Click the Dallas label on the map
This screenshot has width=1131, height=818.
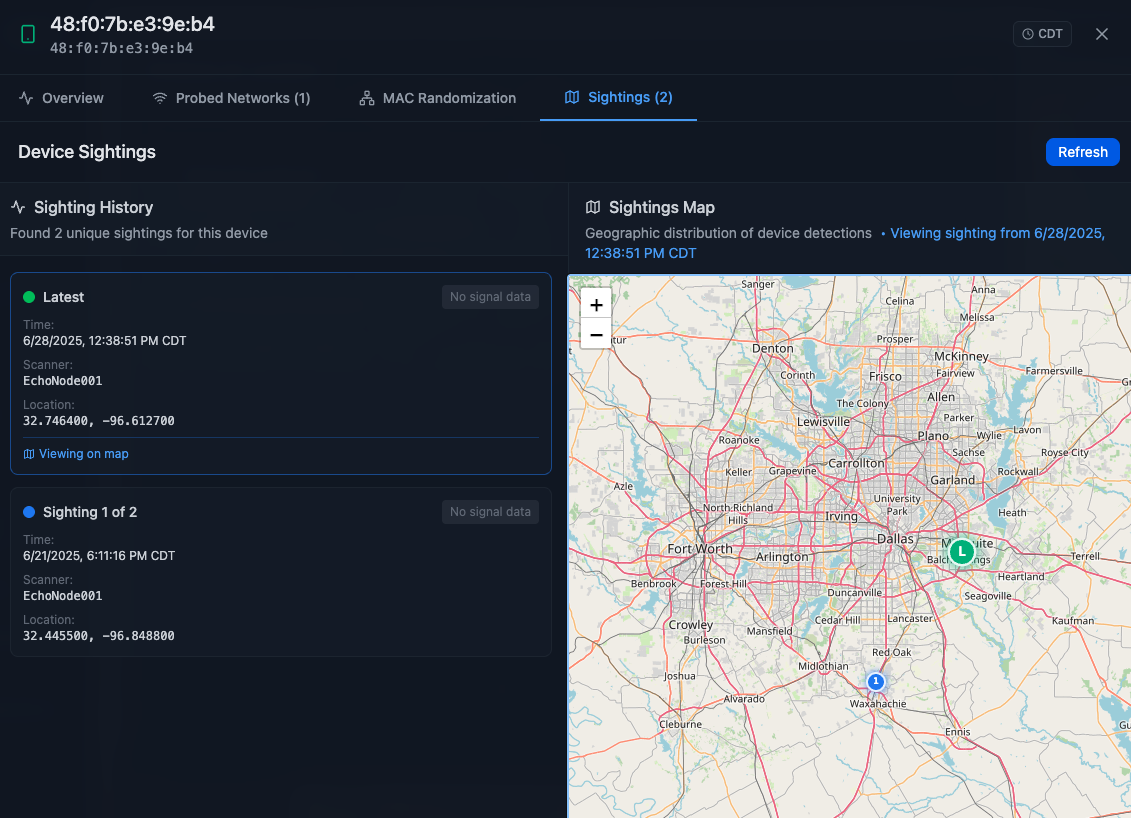pyautogui.click(x=895, y=538)
